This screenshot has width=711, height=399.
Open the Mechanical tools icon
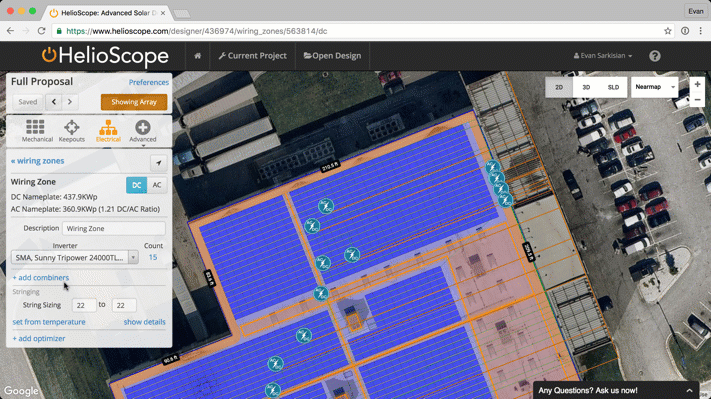pyautogui.click(x=36, y=131)
